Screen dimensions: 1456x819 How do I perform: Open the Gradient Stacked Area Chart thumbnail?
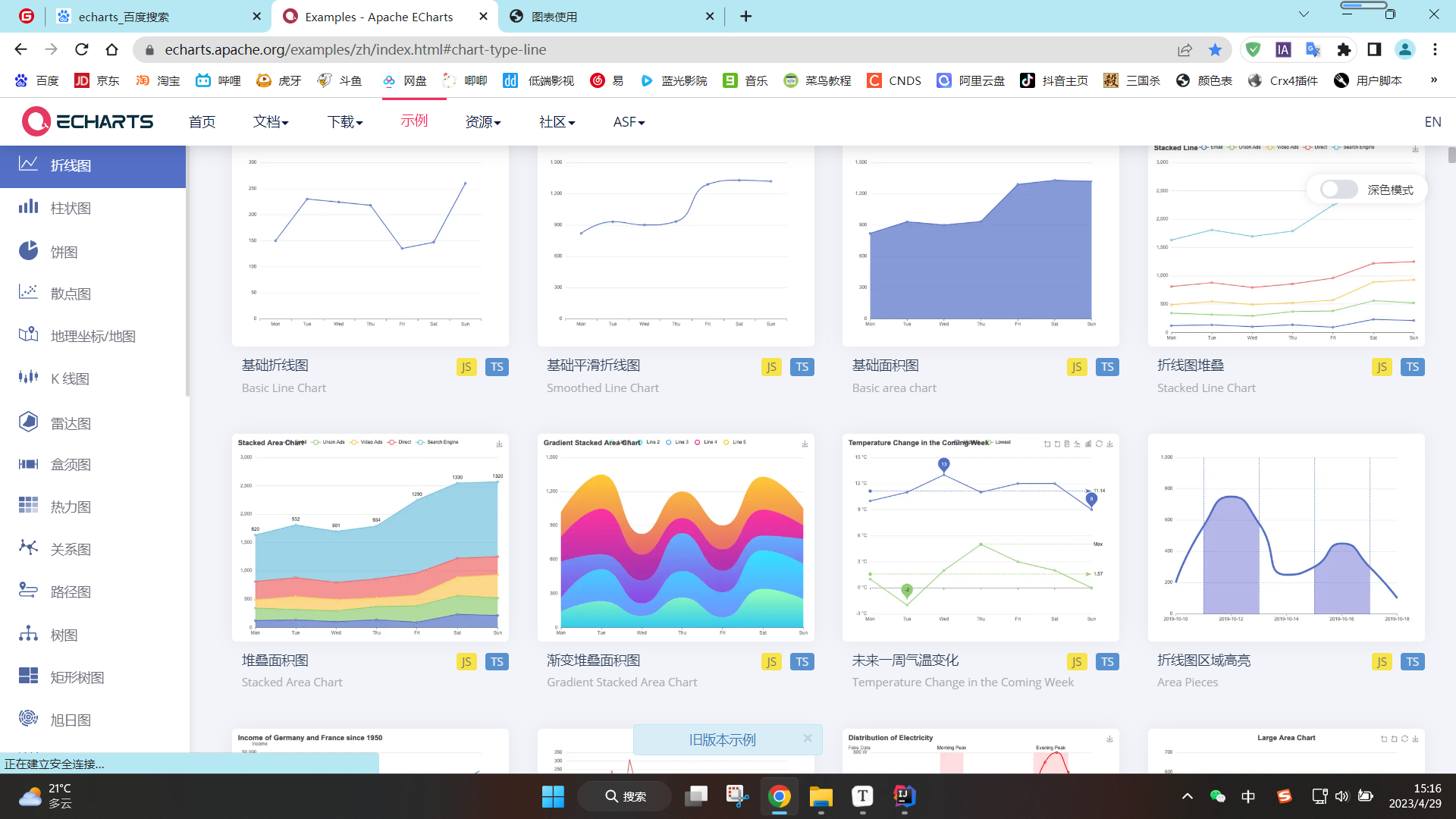(x=675, y=537)
